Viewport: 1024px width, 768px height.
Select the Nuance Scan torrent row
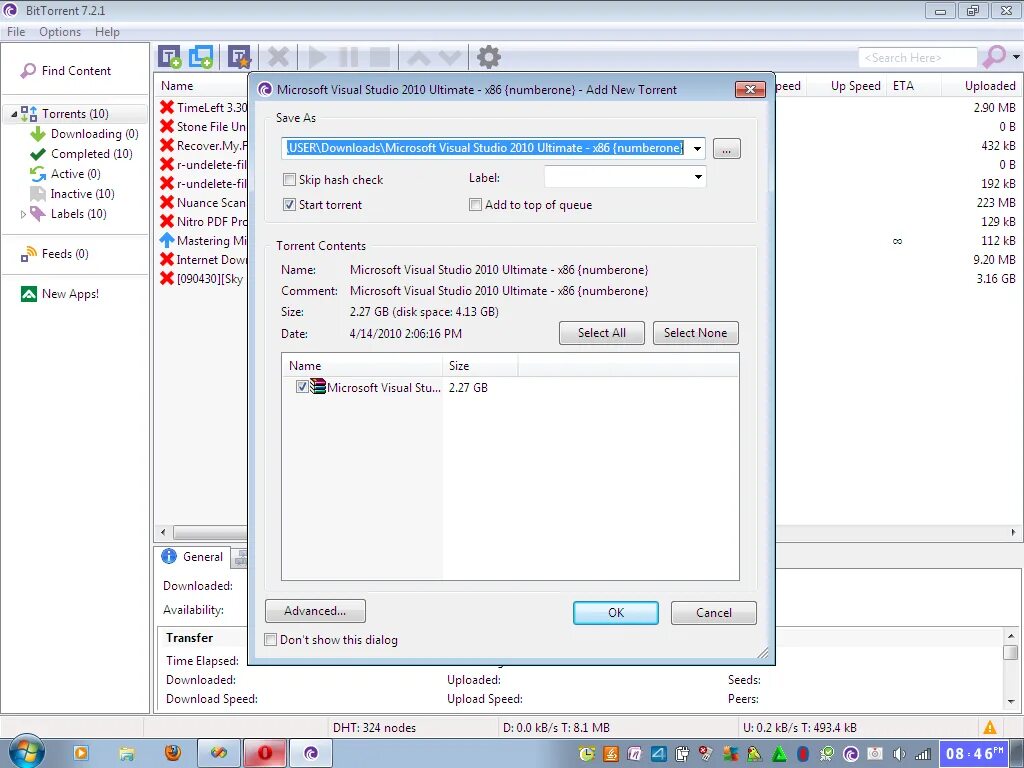[204, 202]
